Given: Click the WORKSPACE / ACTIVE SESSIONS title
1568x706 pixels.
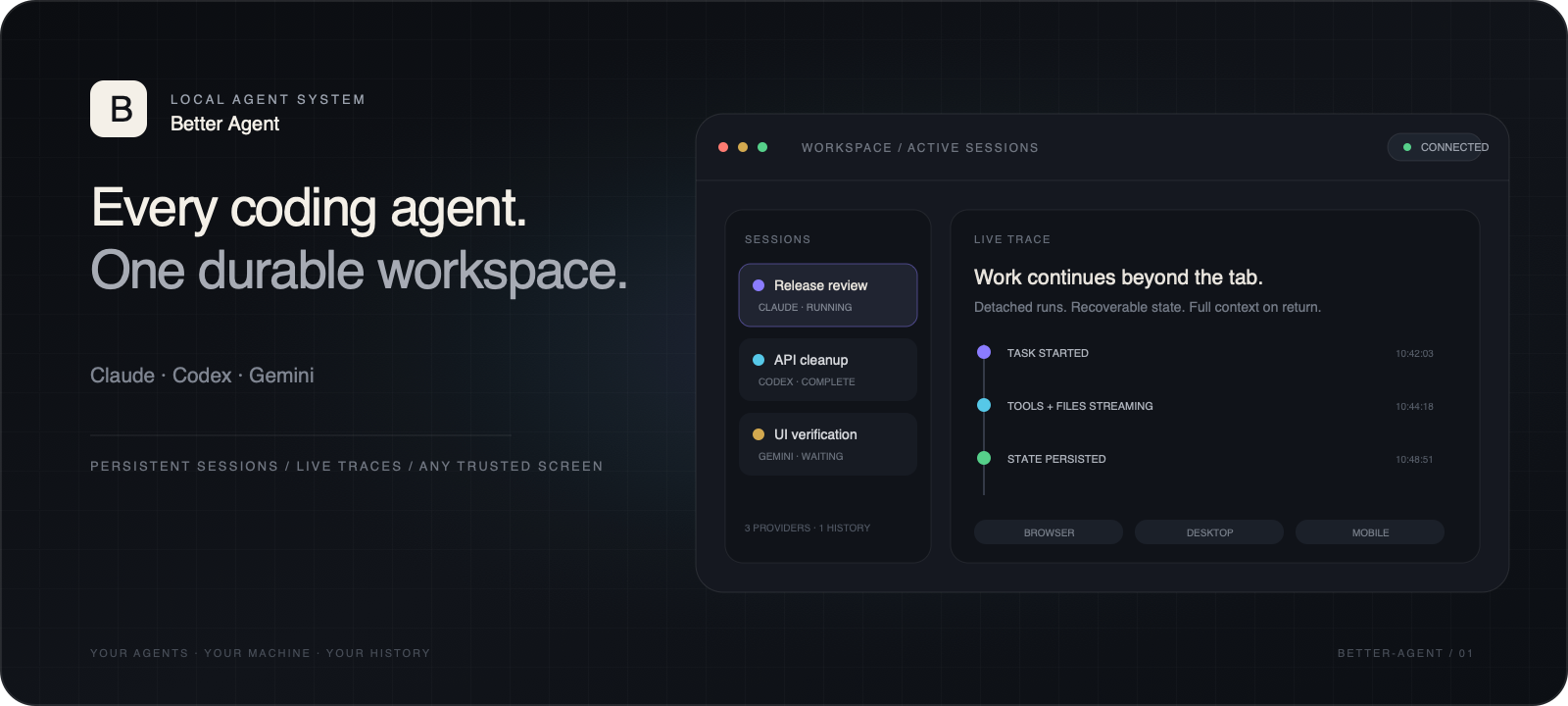Looking at the screenshot, I should click(x=920, y=148).
